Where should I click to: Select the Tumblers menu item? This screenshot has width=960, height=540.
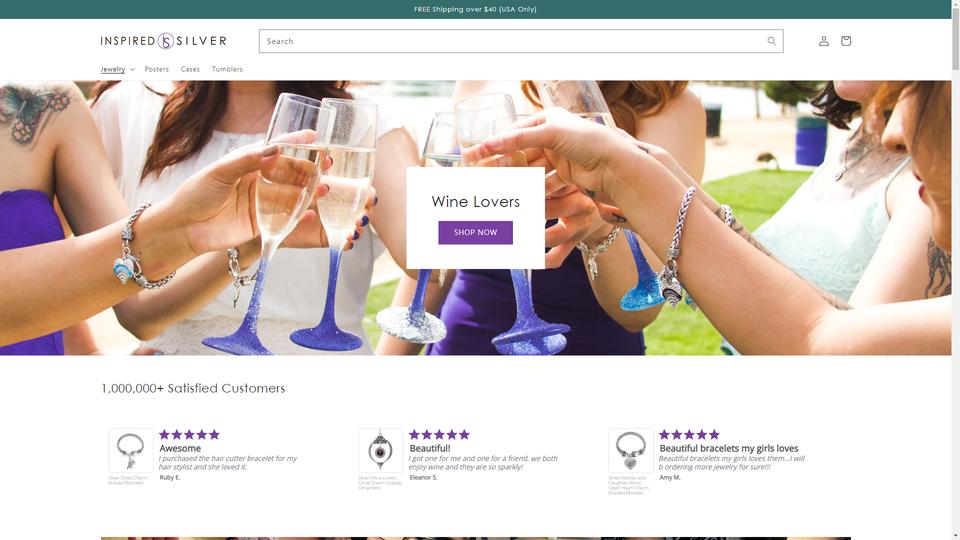click(227, 69)
